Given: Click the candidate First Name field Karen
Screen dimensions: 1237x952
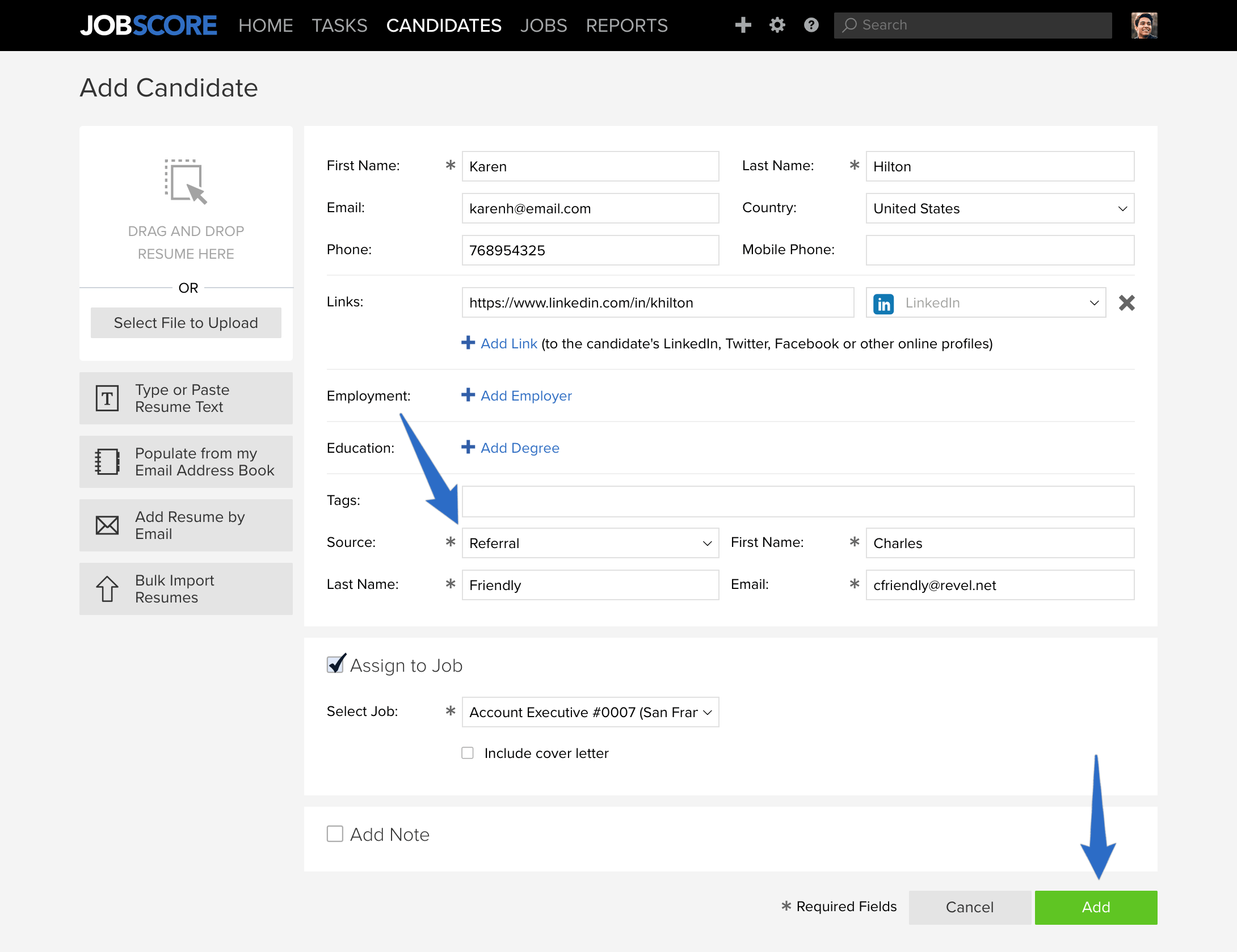Looking at the screenshot, I should coord(590,166).
